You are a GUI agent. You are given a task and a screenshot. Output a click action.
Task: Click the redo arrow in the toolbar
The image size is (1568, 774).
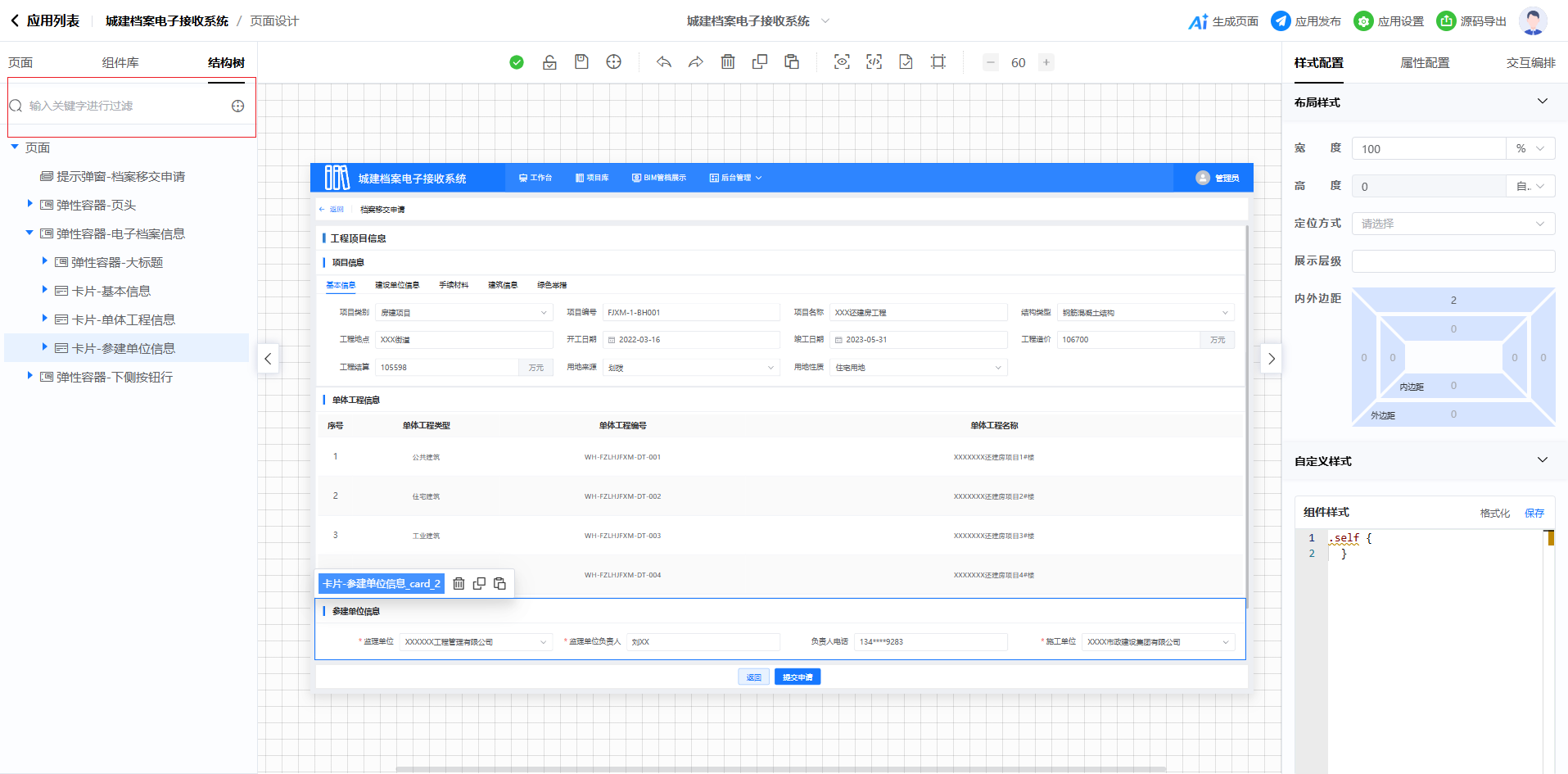(695, 62)
